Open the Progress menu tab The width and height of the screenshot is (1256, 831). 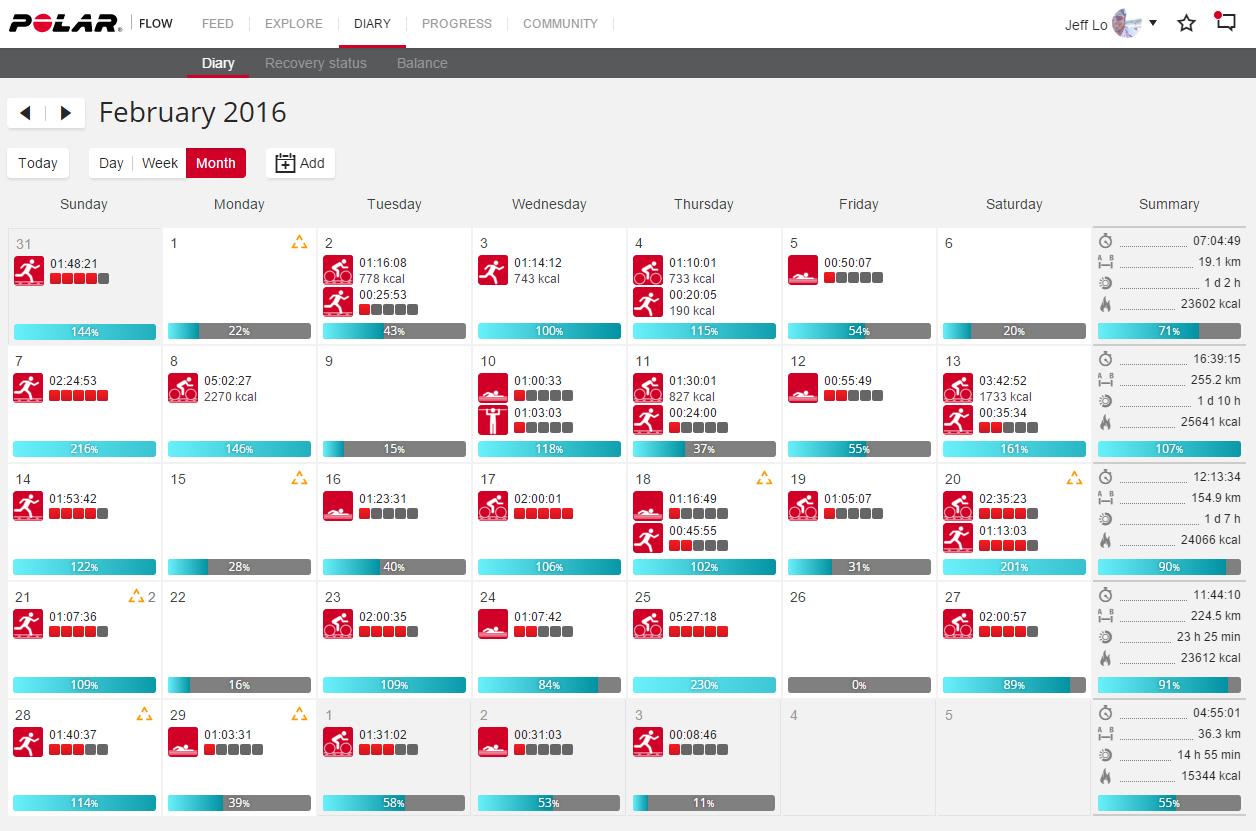(456, 24)
